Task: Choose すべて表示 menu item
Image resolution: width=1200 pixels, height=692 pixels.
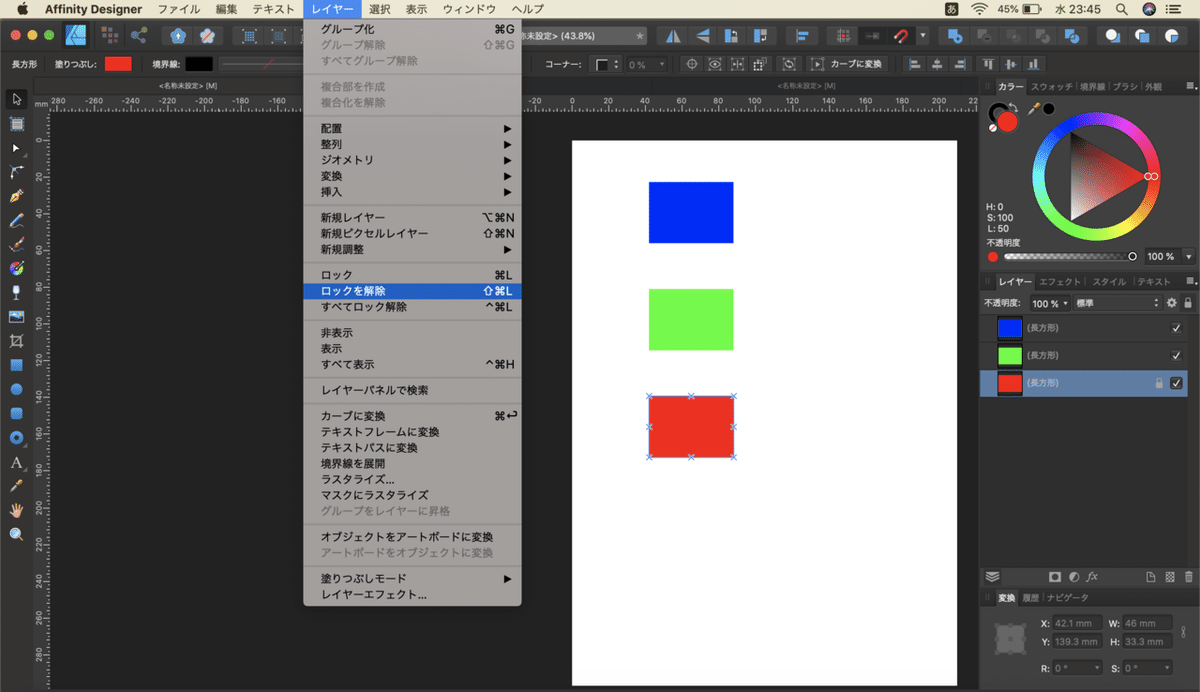Action: [412, 364]
